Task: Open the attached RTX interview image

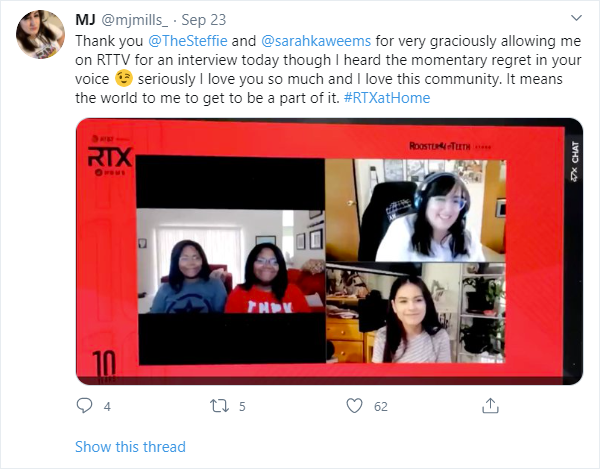Action: tap(329, 251)
